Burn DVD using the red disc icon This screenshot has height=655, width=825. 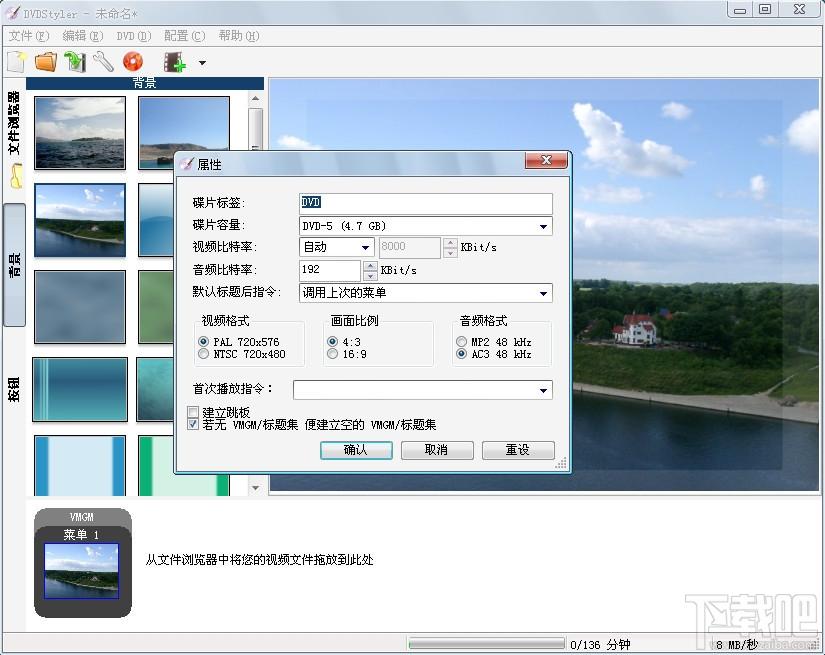click(x=133, y=62)
